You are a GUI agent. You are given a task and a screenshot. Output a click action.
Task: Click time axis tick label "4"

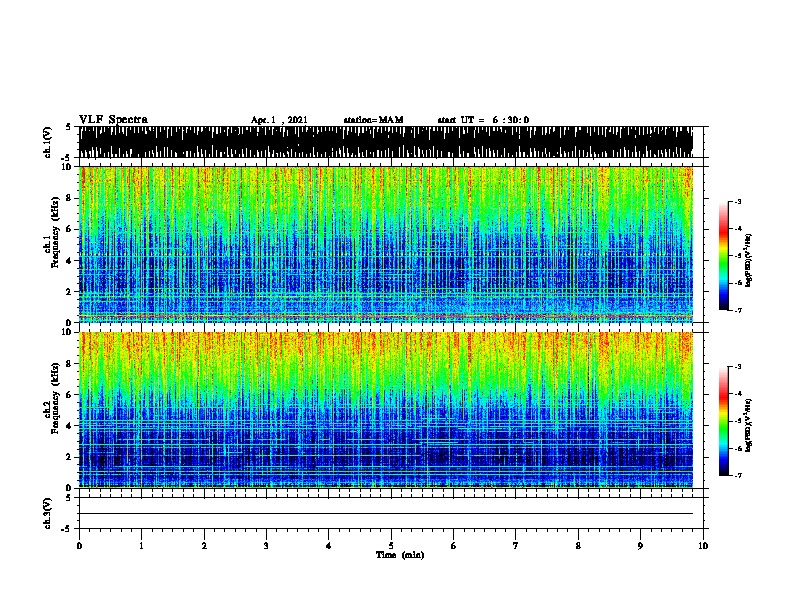pos(329,546)
